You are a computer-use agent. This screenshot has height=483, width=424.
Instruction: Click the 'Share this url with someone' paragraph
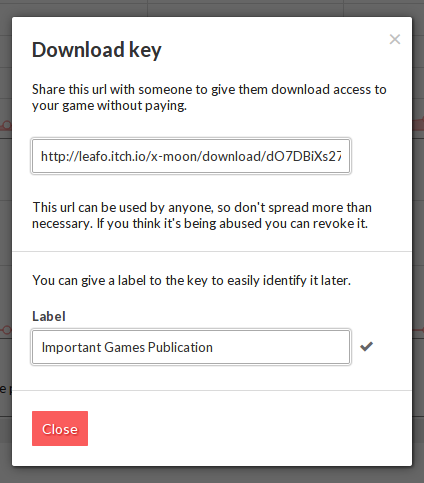click(209, 97)
